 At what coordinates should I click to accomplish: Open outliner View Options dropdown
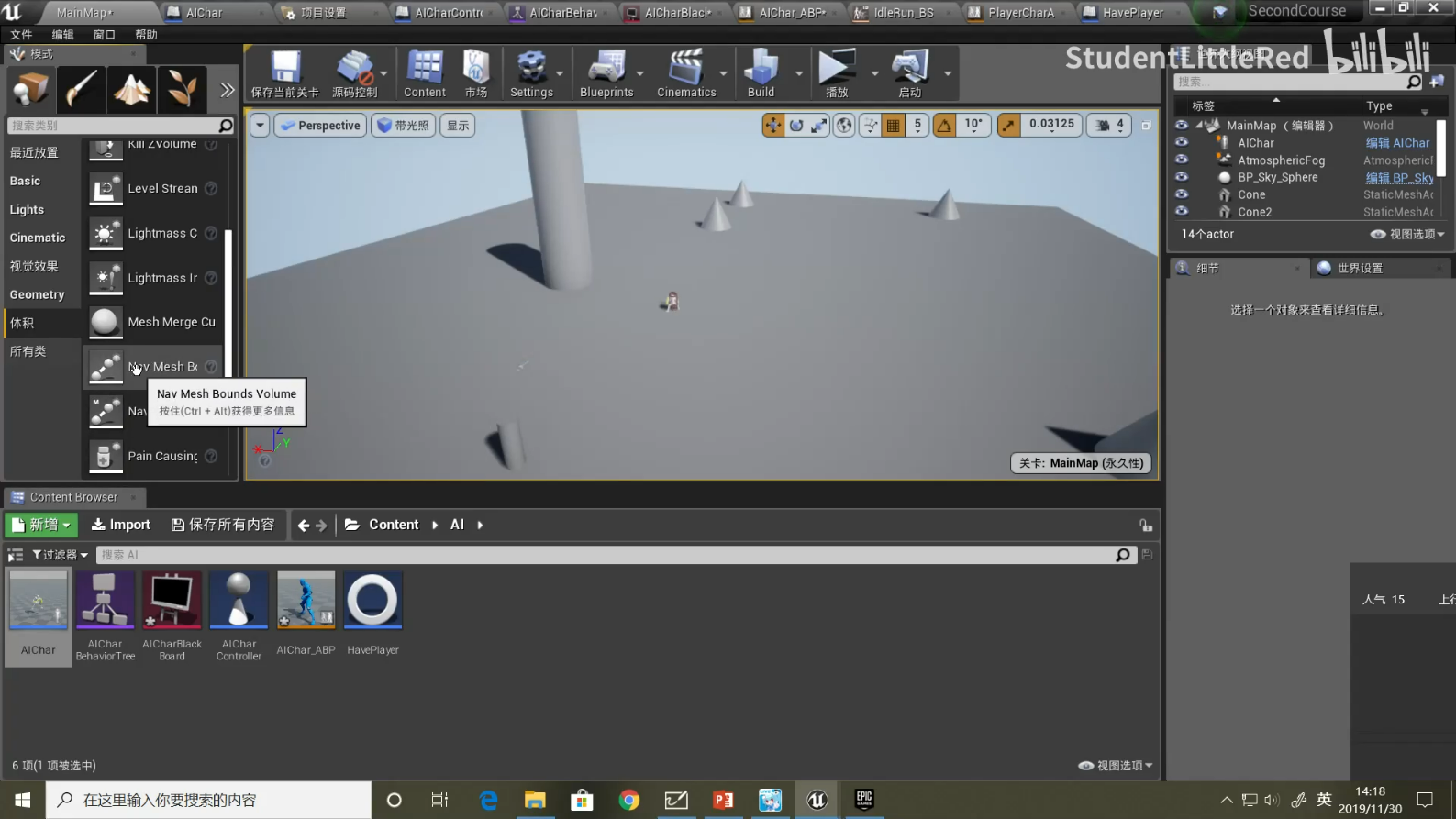tap(1407, 234)
